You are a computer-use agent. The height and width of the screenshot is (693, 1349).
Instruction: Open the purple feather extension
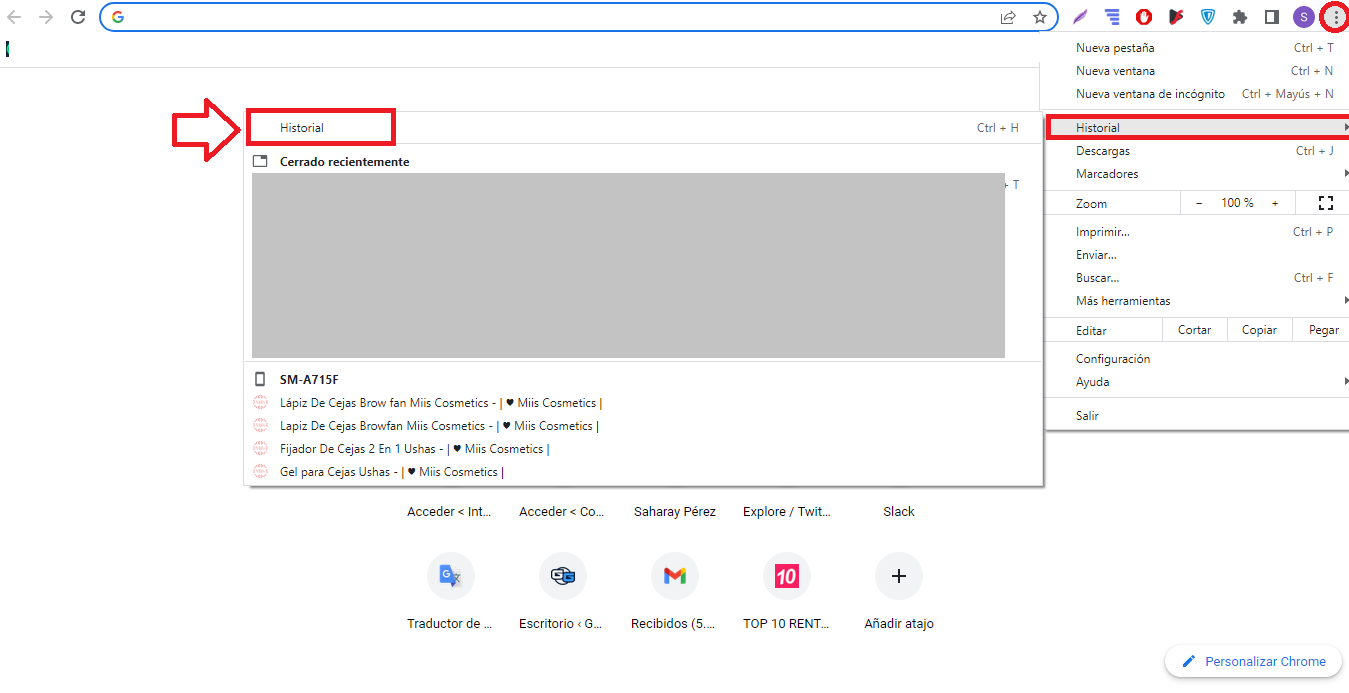[x=1080, y=17]
